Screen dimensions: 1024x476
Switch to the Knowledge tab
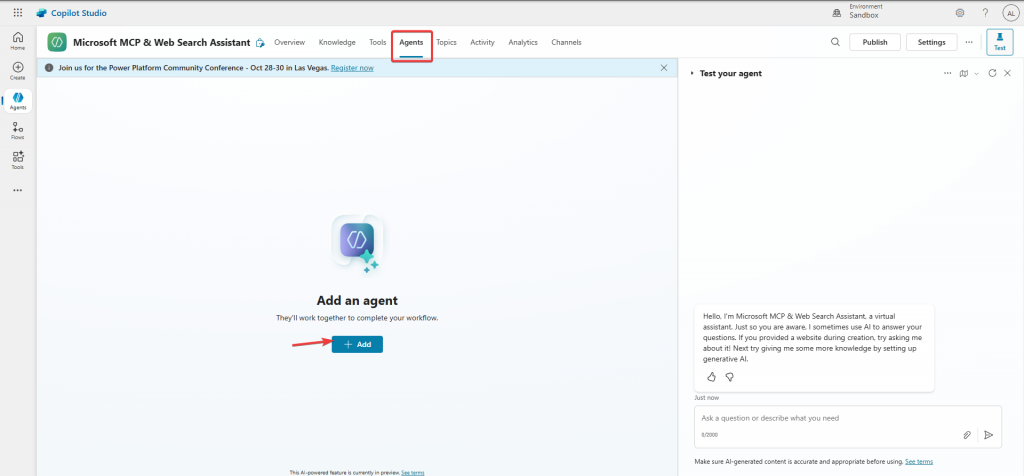(x=337, y=42)
